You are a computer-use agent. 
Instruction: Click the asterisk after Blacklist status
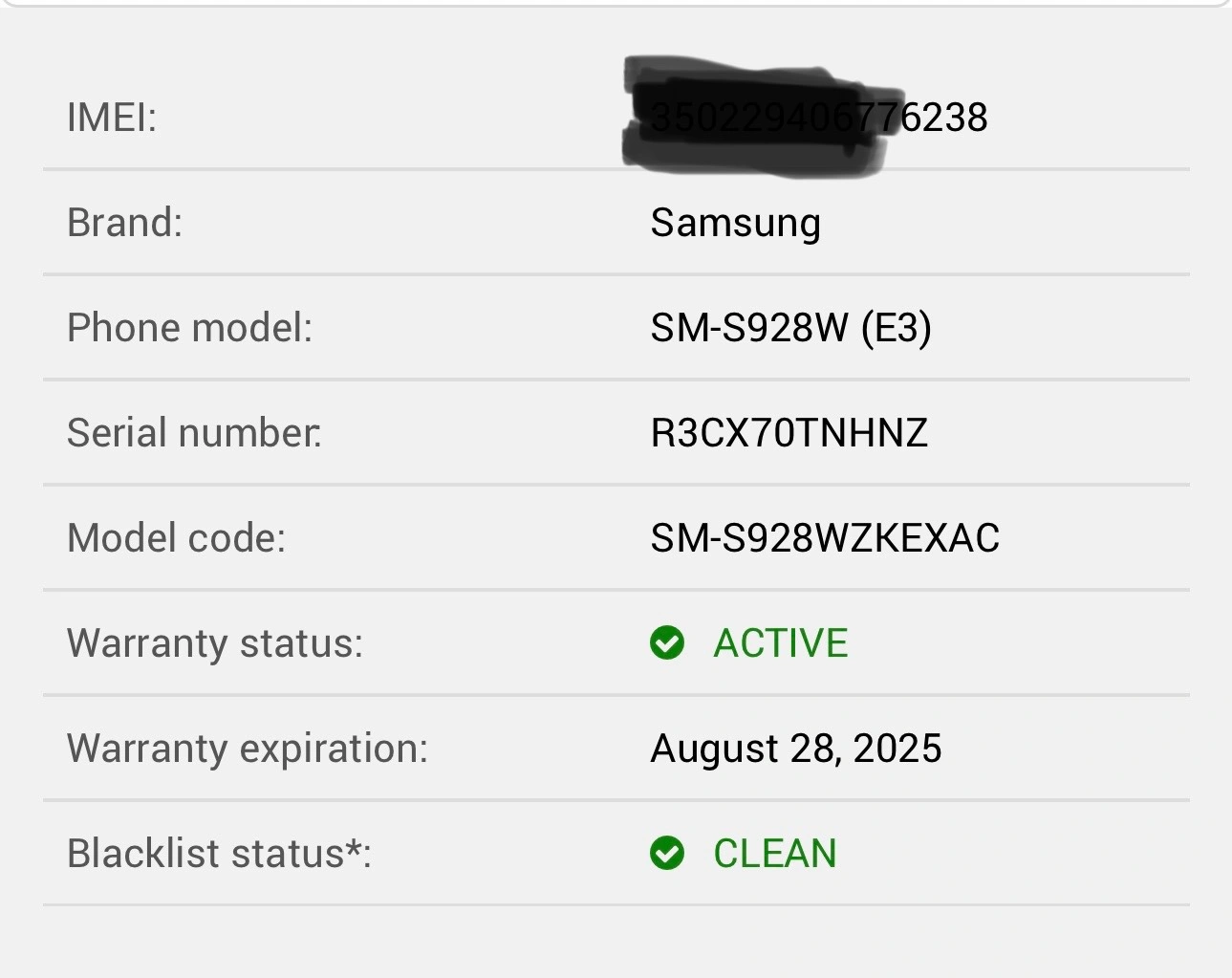pos(354,847)
